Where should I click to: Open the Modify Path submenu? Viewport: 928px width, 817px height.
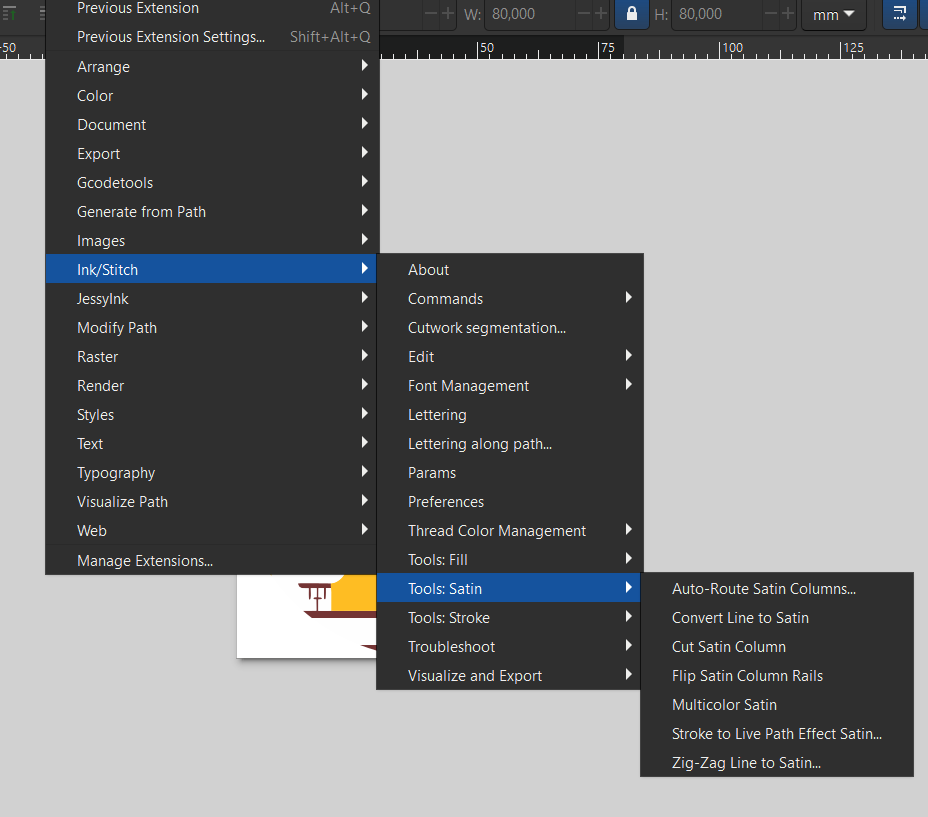[211, 328]
